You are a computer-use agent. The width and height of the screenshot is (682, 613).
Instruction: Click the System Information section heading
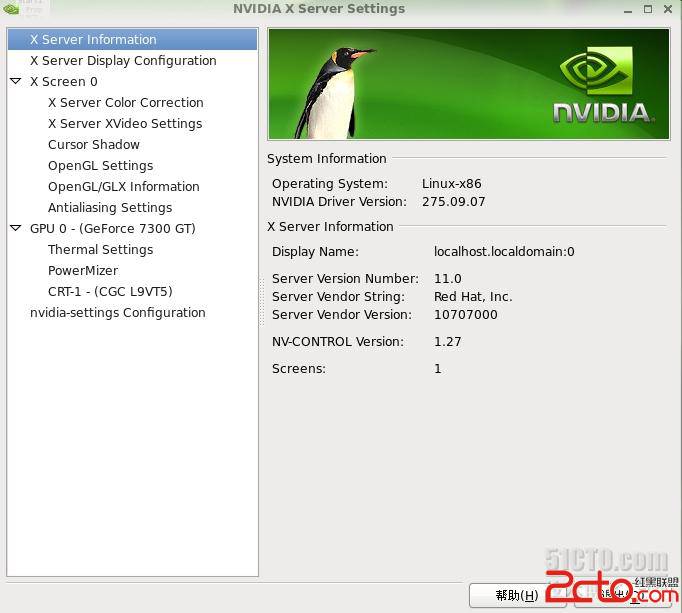pyautogui.click(x=327, y=159)
